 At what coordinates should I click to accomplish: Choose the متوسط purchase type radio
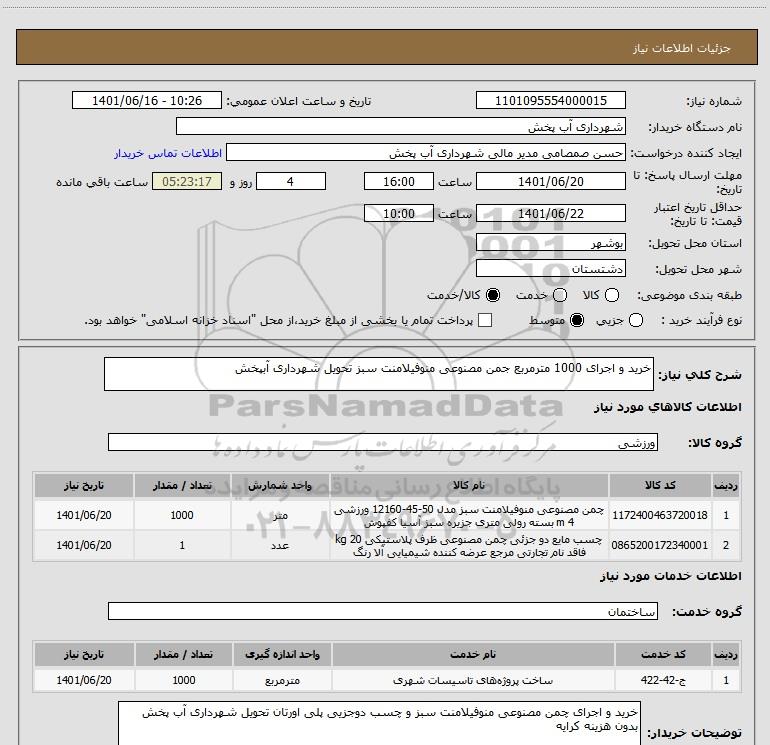click(x=577, y=321)
